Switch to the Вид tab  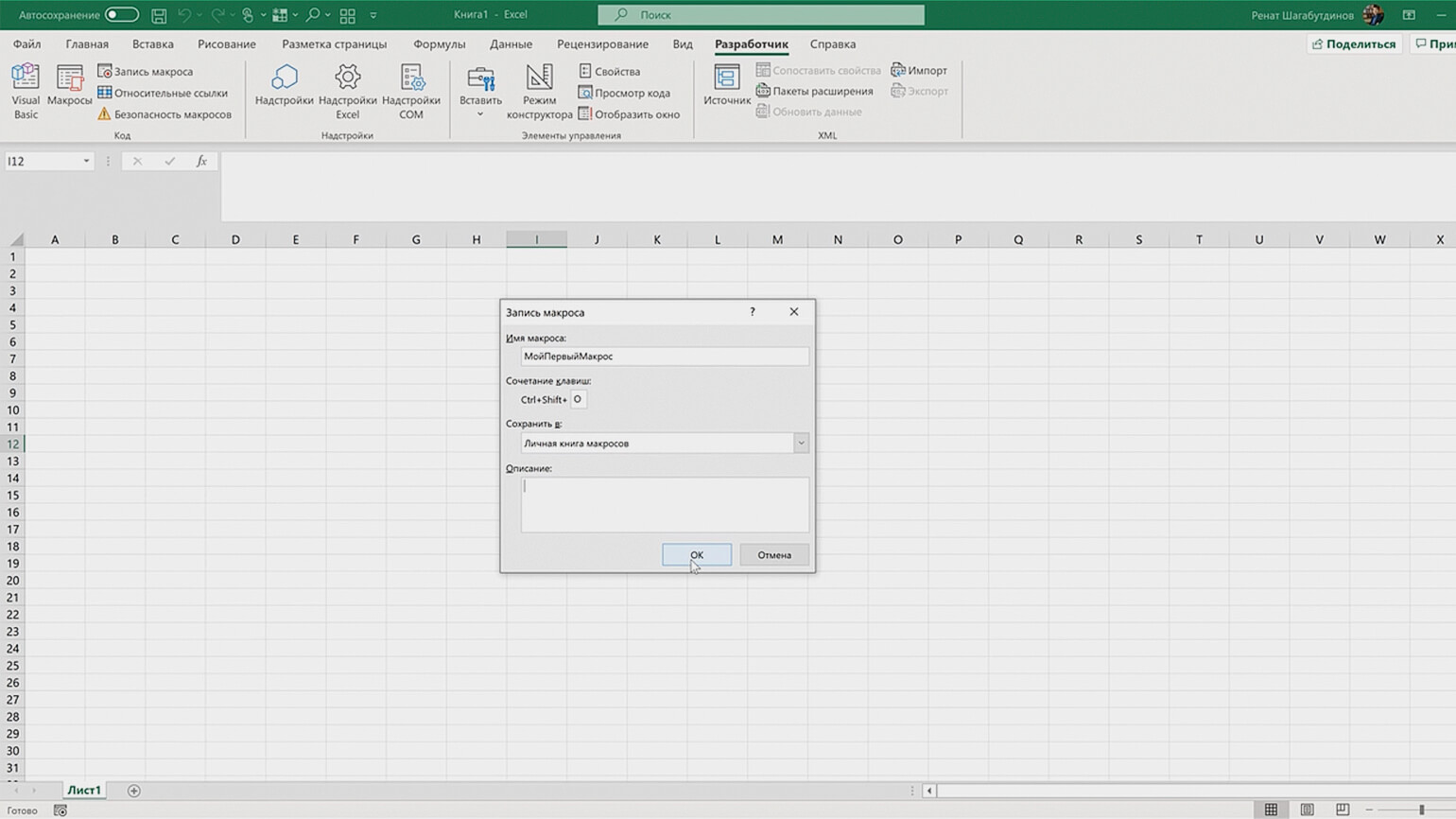pyautogui.click(x=683, y=44)
